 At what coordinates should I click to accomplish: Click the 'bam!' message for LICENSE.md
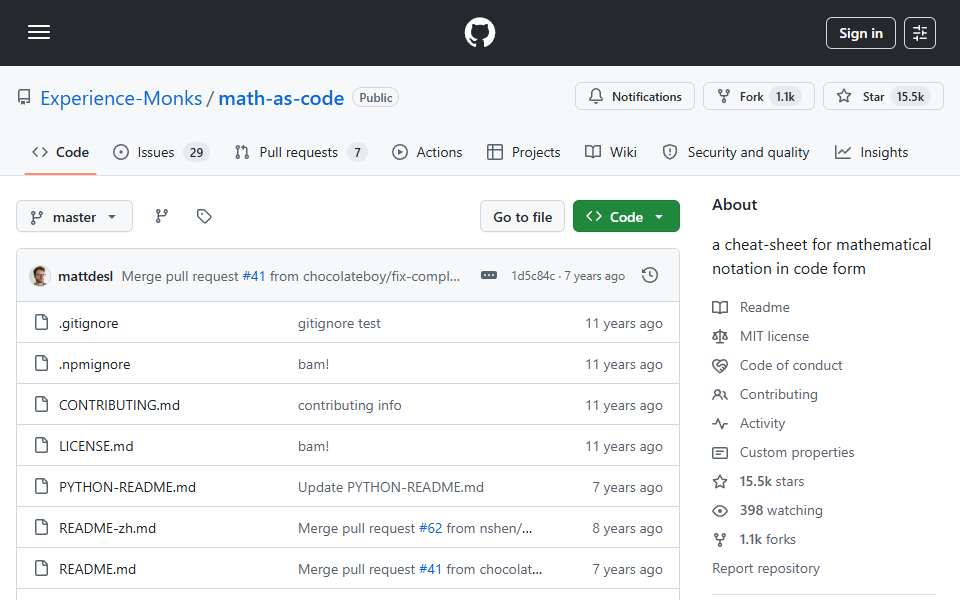point(313,446)
